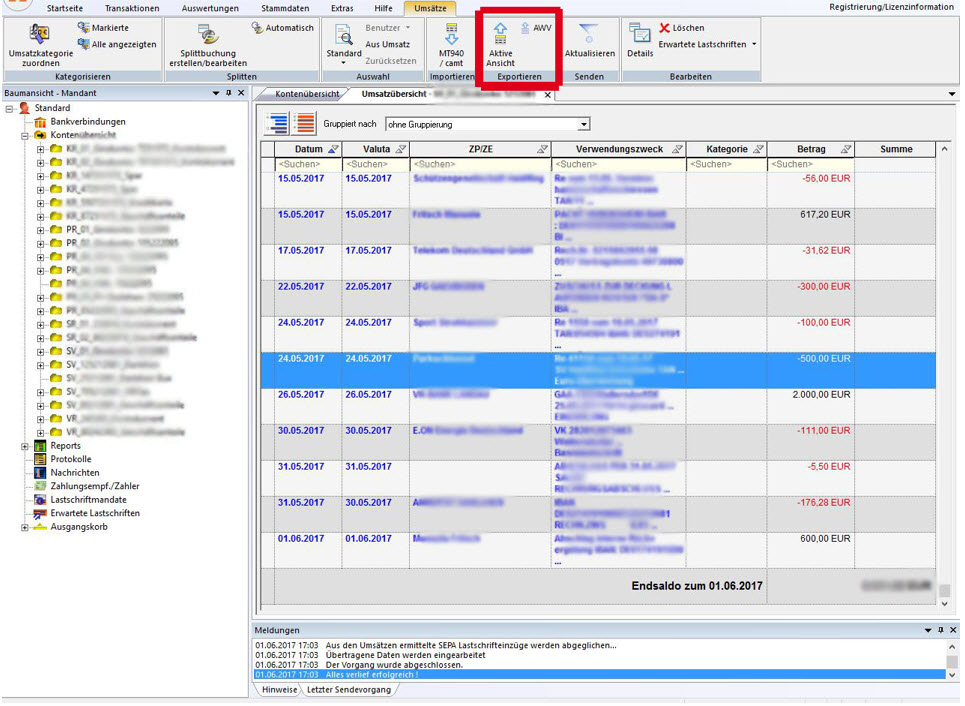Collapse the Standard tree node
The height and width of the screenshot is (706, 965).
[9, 108]
